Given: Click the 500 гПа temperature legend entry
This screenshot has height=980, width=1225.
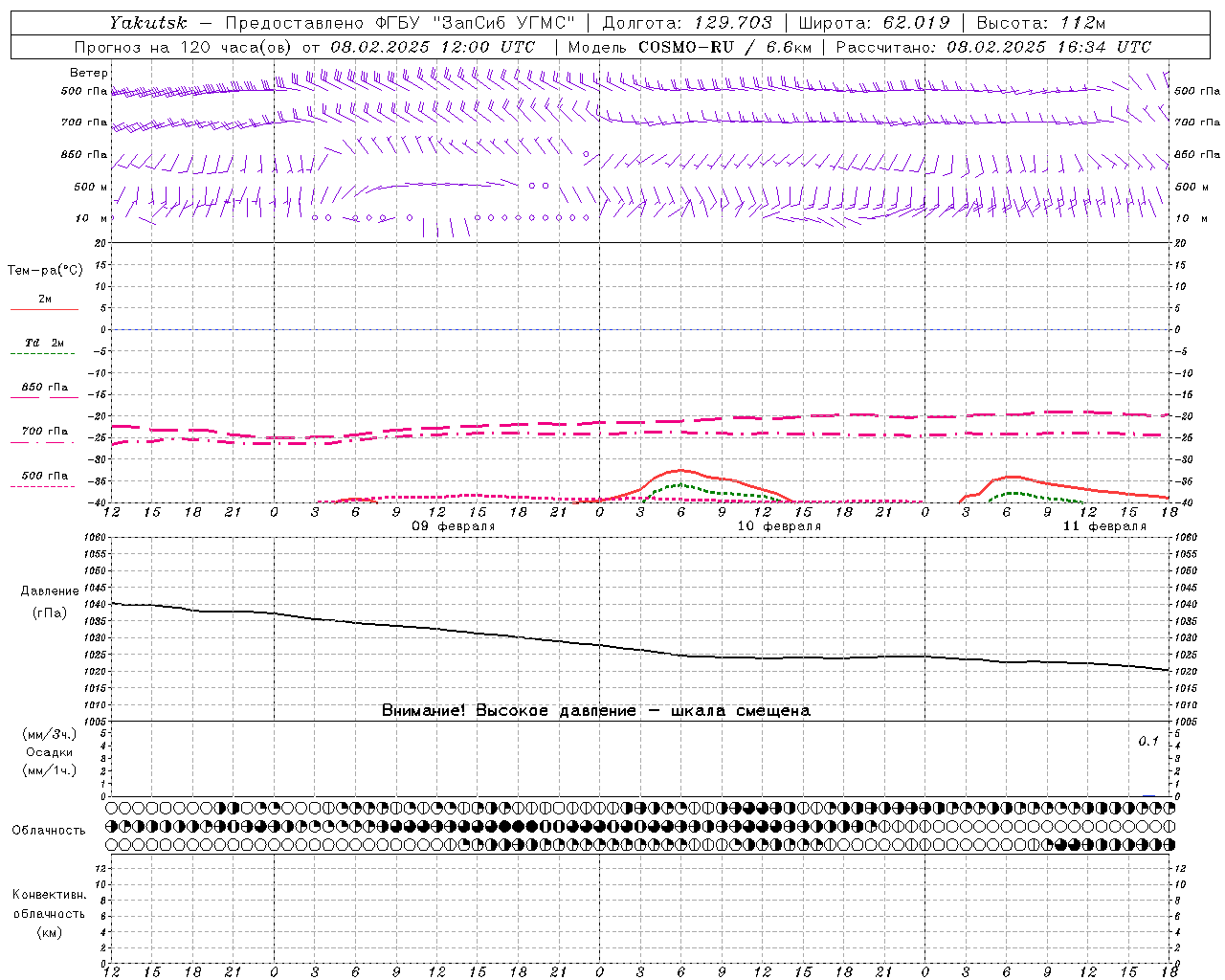Looking at the screenshot, I should (x=44, y=479).
